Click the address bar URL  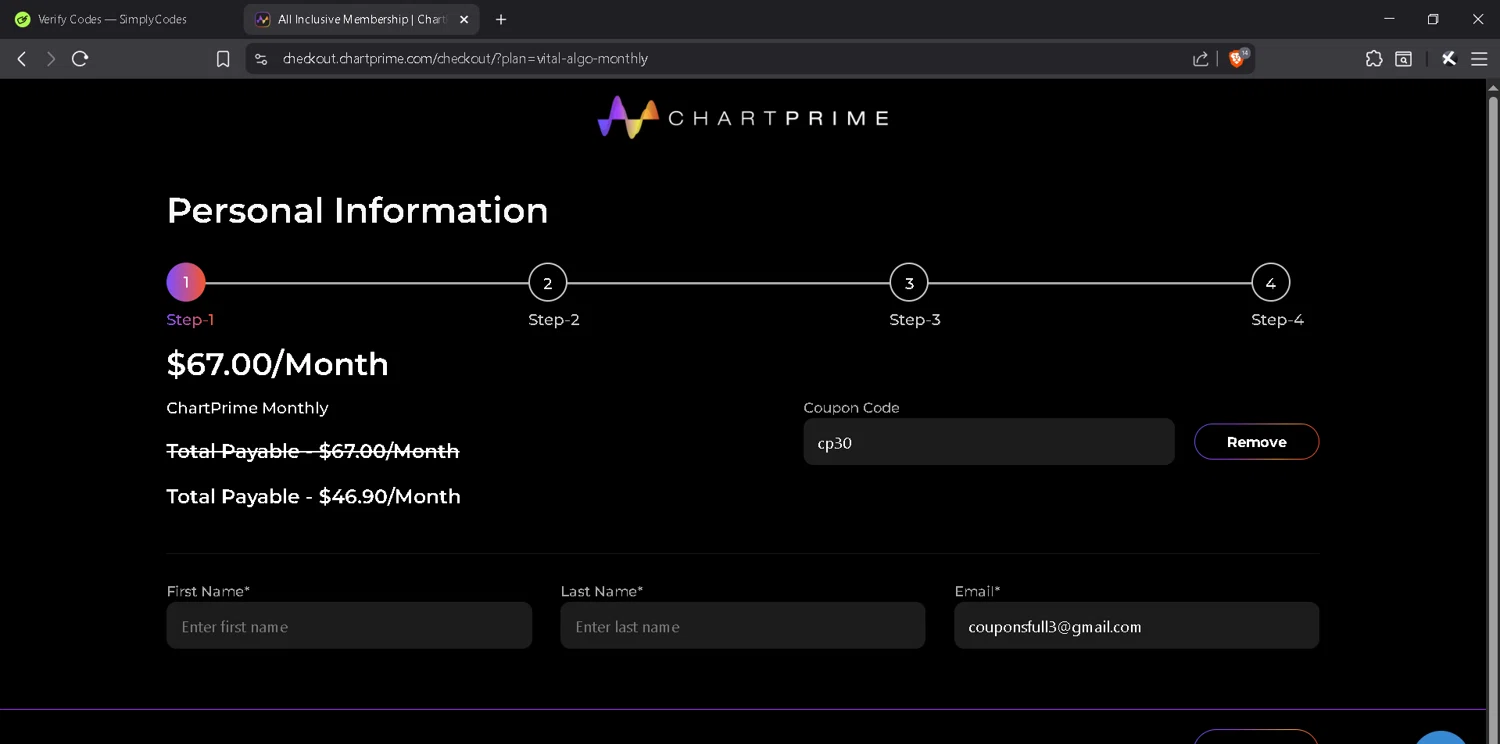[x=465, y=59]
